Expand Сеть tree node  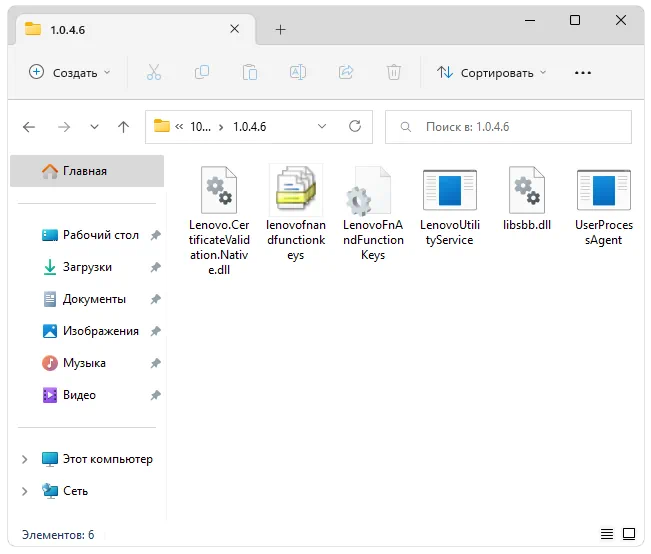tap(24, 491)
